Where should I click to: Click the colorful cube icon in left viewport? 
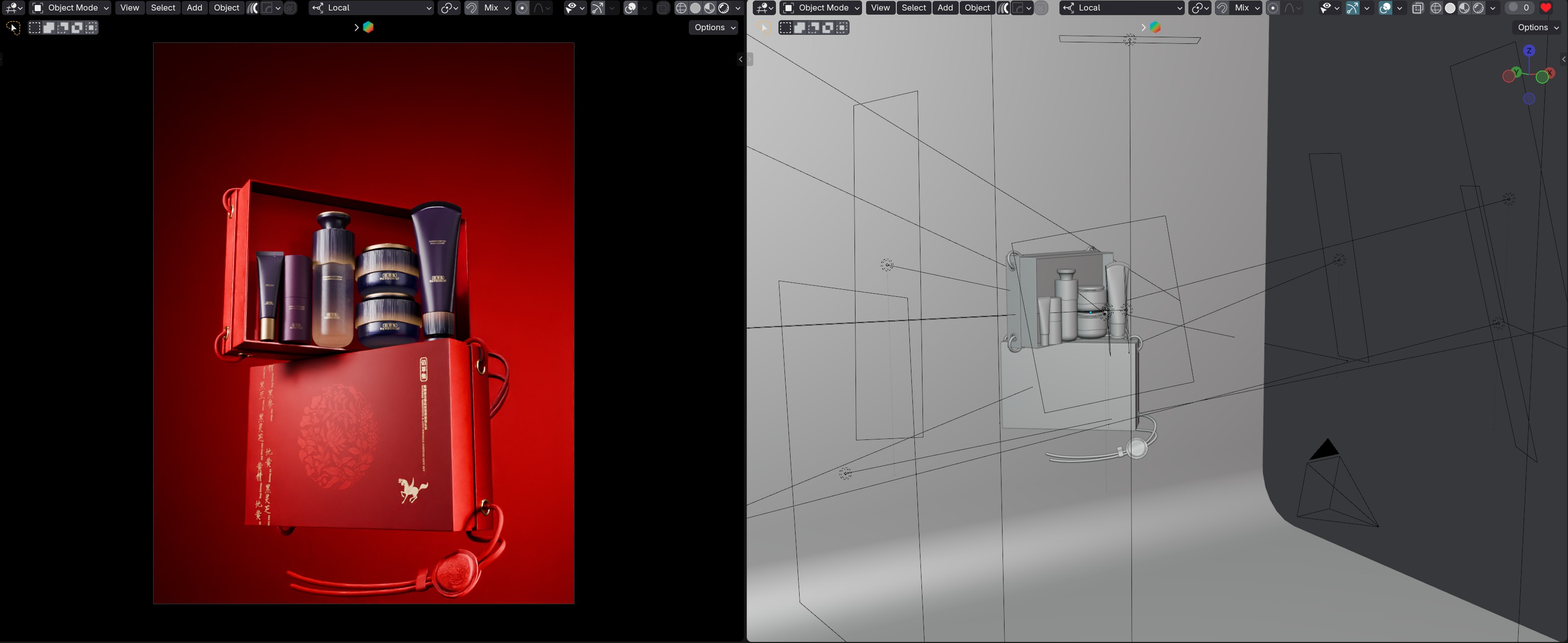368,27
